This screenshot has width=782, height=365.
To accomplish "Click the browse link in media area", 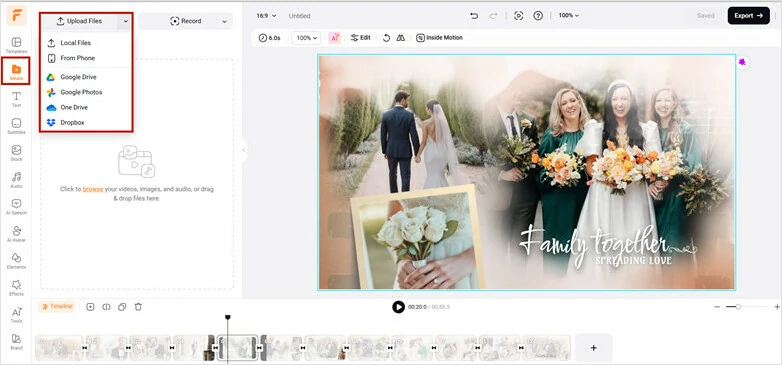I will [x=93, y=189].
